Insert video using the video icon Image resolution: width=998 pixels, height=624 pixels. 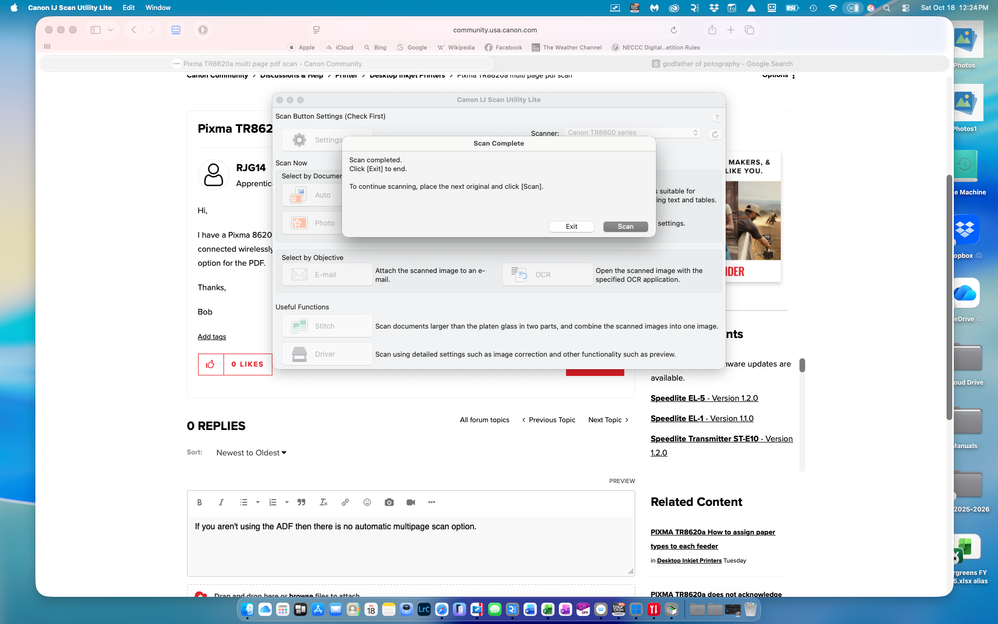pyautogui.click(x=410, y=502)
